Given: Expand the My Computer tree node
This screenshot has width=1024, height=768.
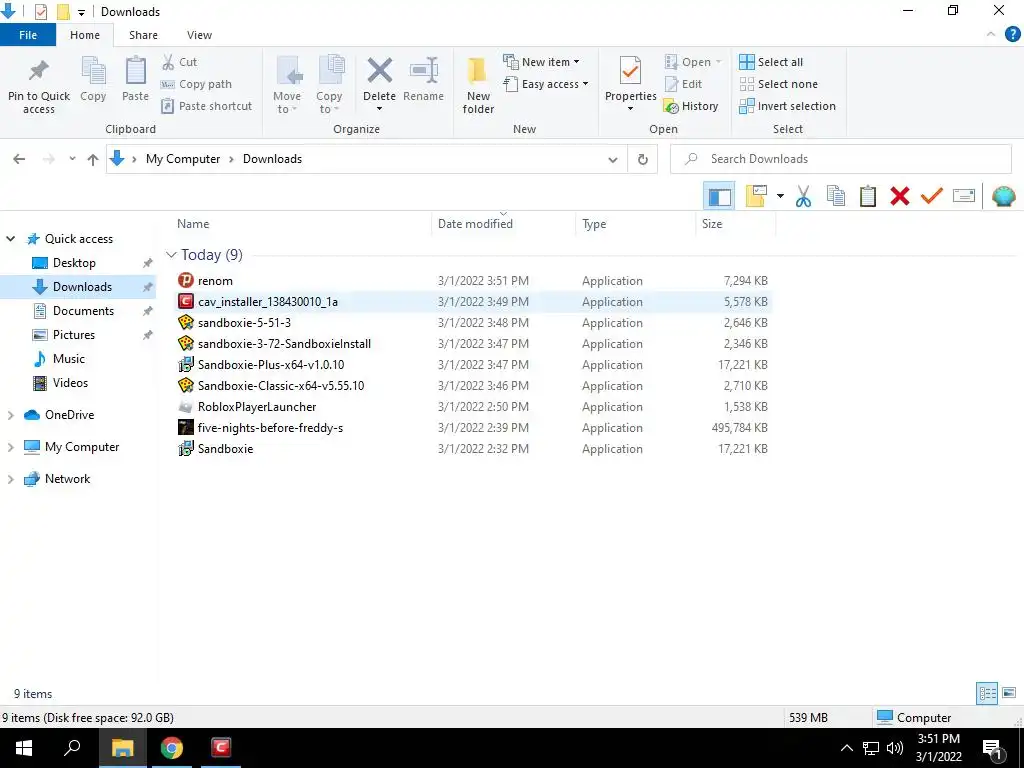Looking at the screenshot, I should [x=10, y=447].
